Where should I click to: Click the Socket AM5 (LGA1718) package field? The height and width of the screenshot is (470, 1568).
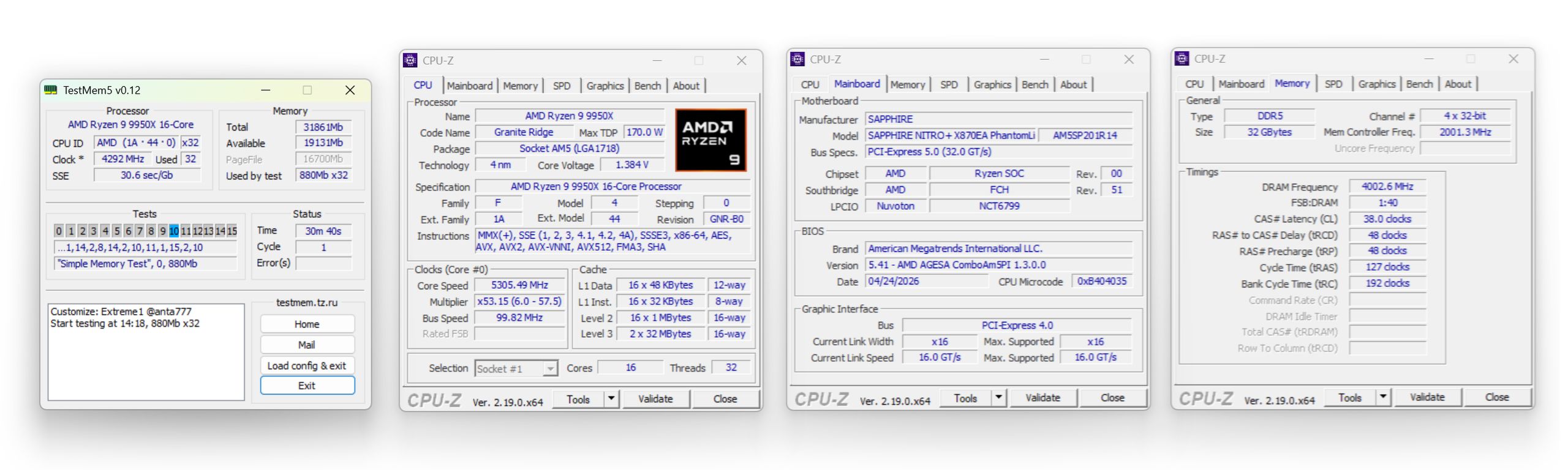tap(570, 149)
